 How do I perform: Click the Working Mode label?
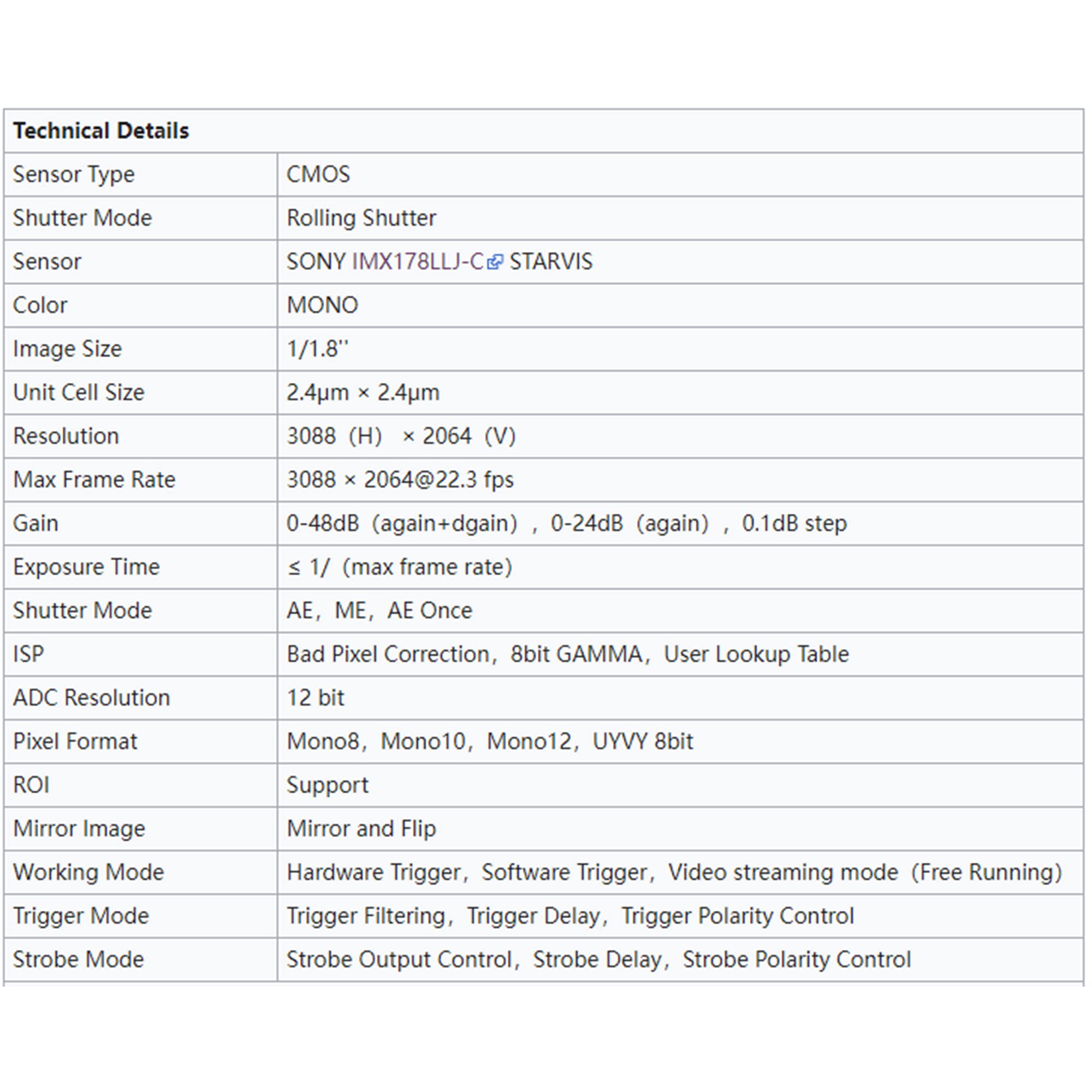[x=89, y=873]
